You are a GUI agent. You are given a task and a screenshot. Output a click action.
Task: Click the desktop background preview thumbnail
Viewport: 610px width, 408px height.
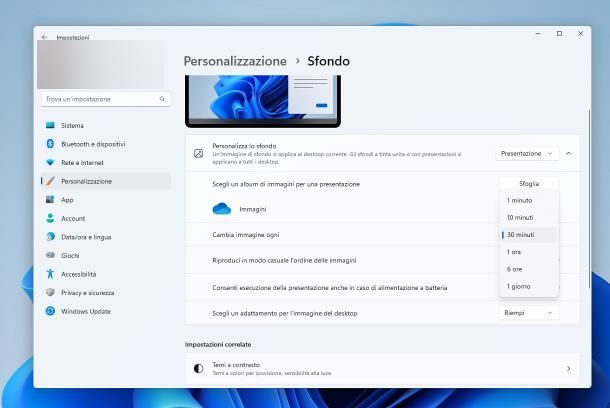tap(263, 101)
